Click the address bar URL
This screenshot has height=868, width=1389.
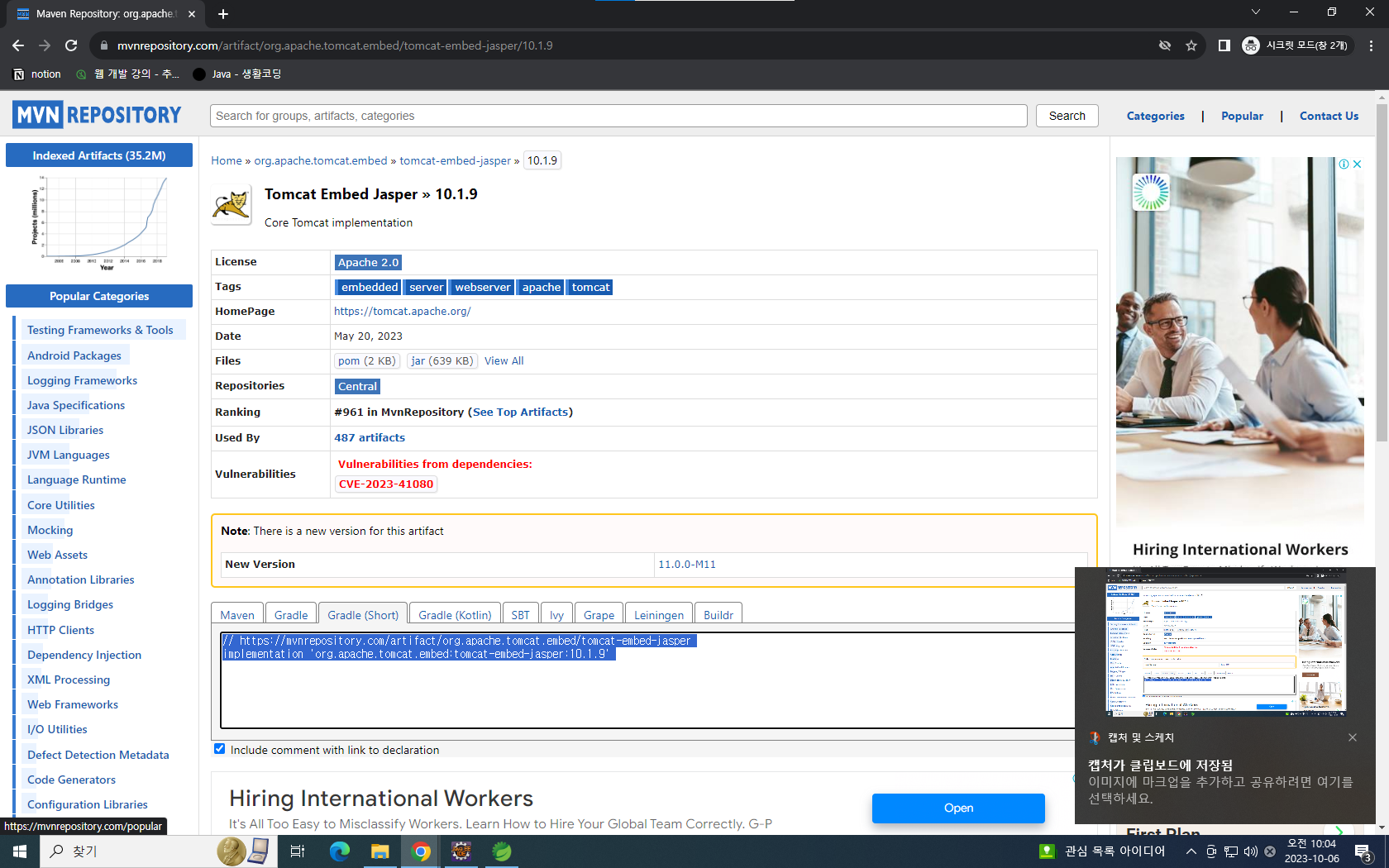[335, 45]
